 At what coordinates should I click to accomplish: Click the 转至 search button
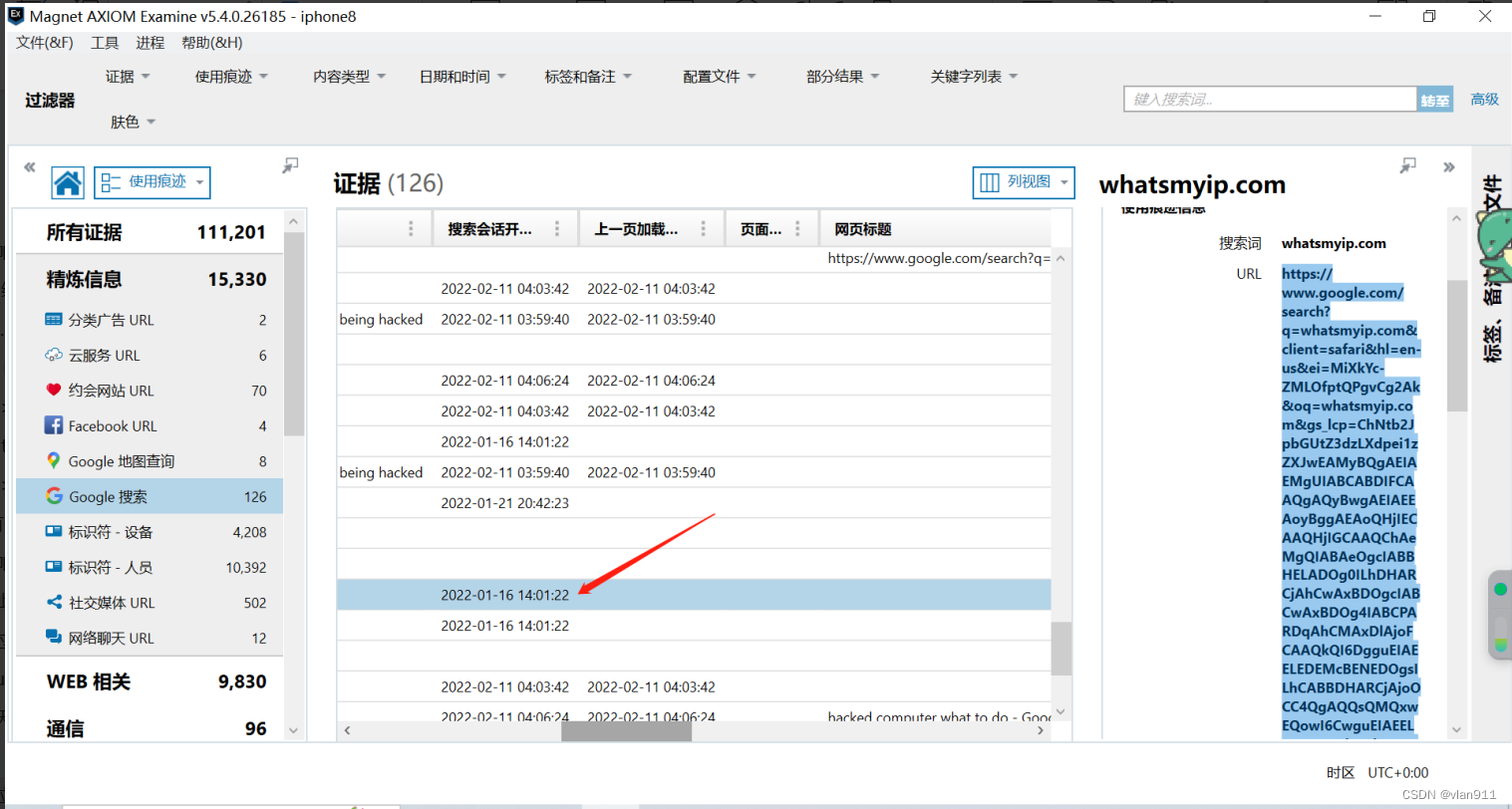coord(1435,100)
